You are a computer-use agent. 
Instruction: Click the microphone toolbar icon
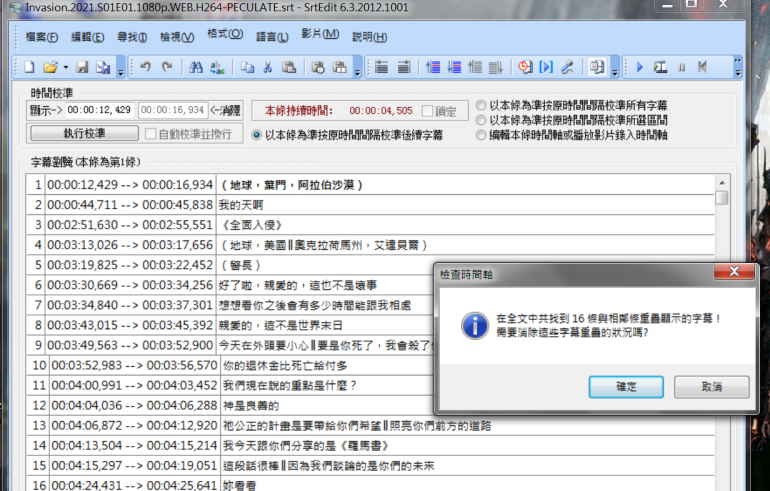(567, 67)
